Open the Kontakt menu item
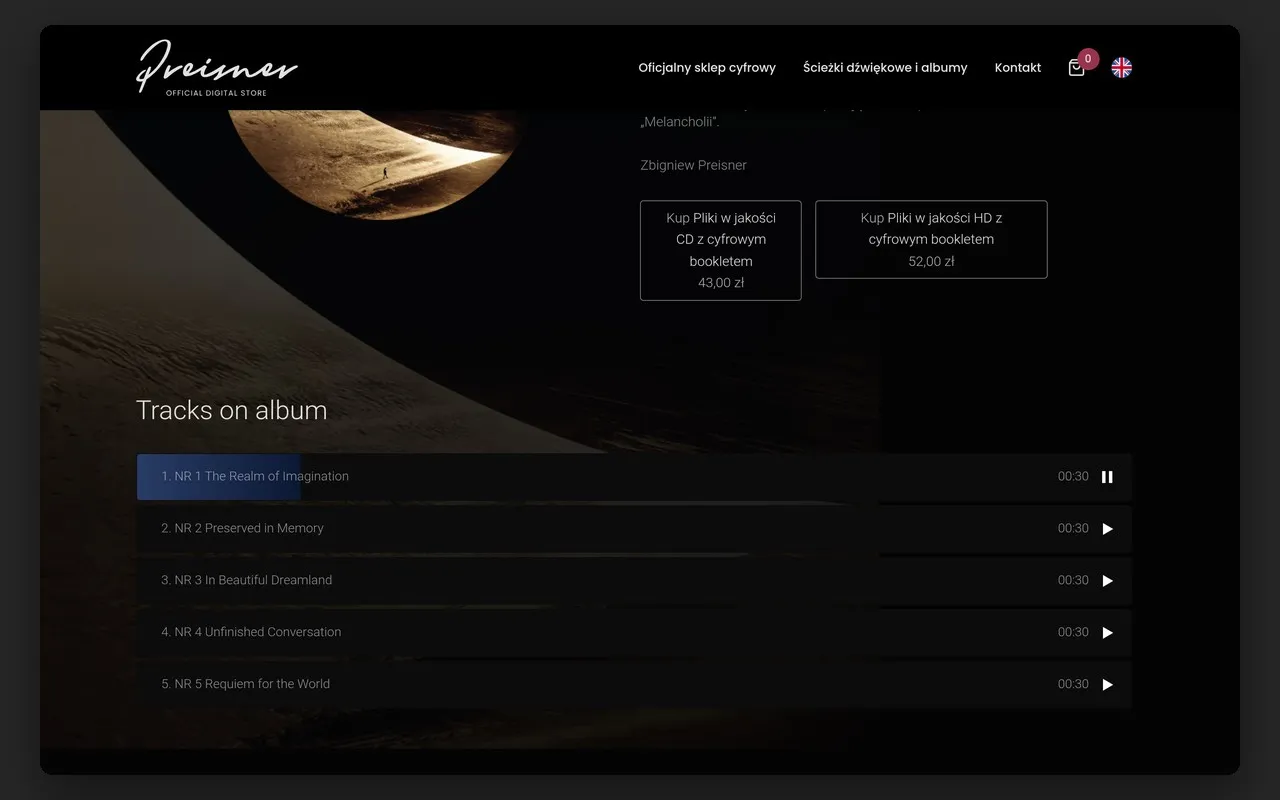Screen dimensions: 1280x800 (1018, 68)
